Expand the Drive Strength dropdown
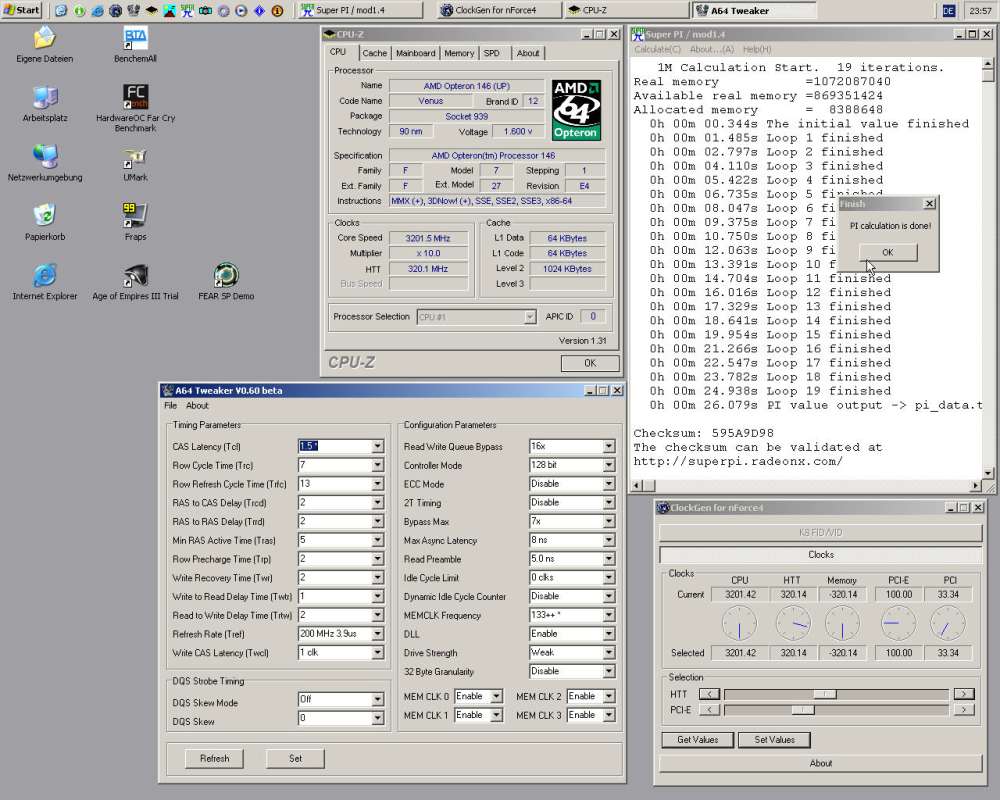Image resolution: width=1000 pixels, height=800 pixels. (609, 653)
